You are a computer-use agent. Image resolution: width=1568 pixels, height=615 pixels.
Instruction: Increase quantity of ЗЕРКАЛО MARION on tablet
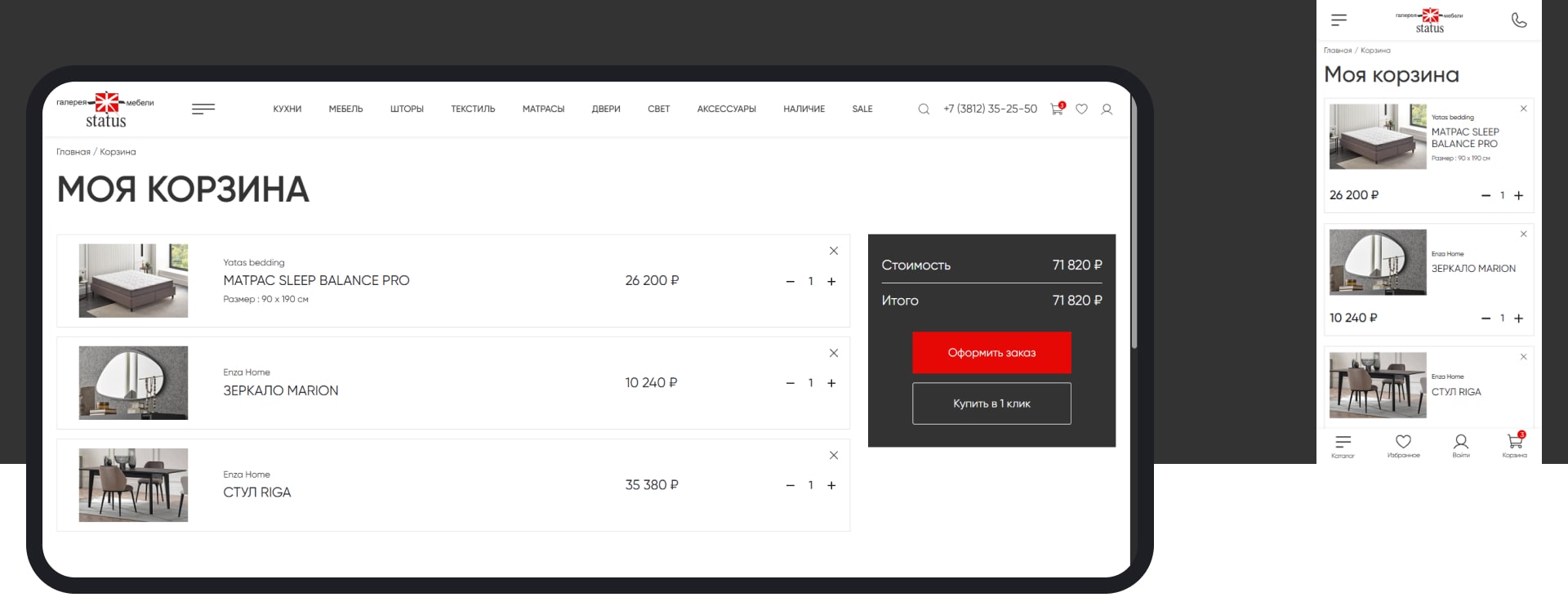pos(831,383)
